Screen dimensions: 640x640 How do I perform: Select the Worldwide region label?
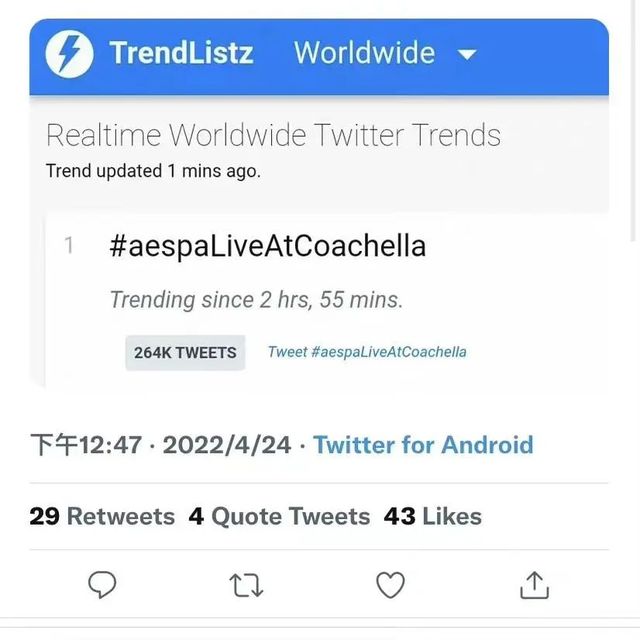364,53
